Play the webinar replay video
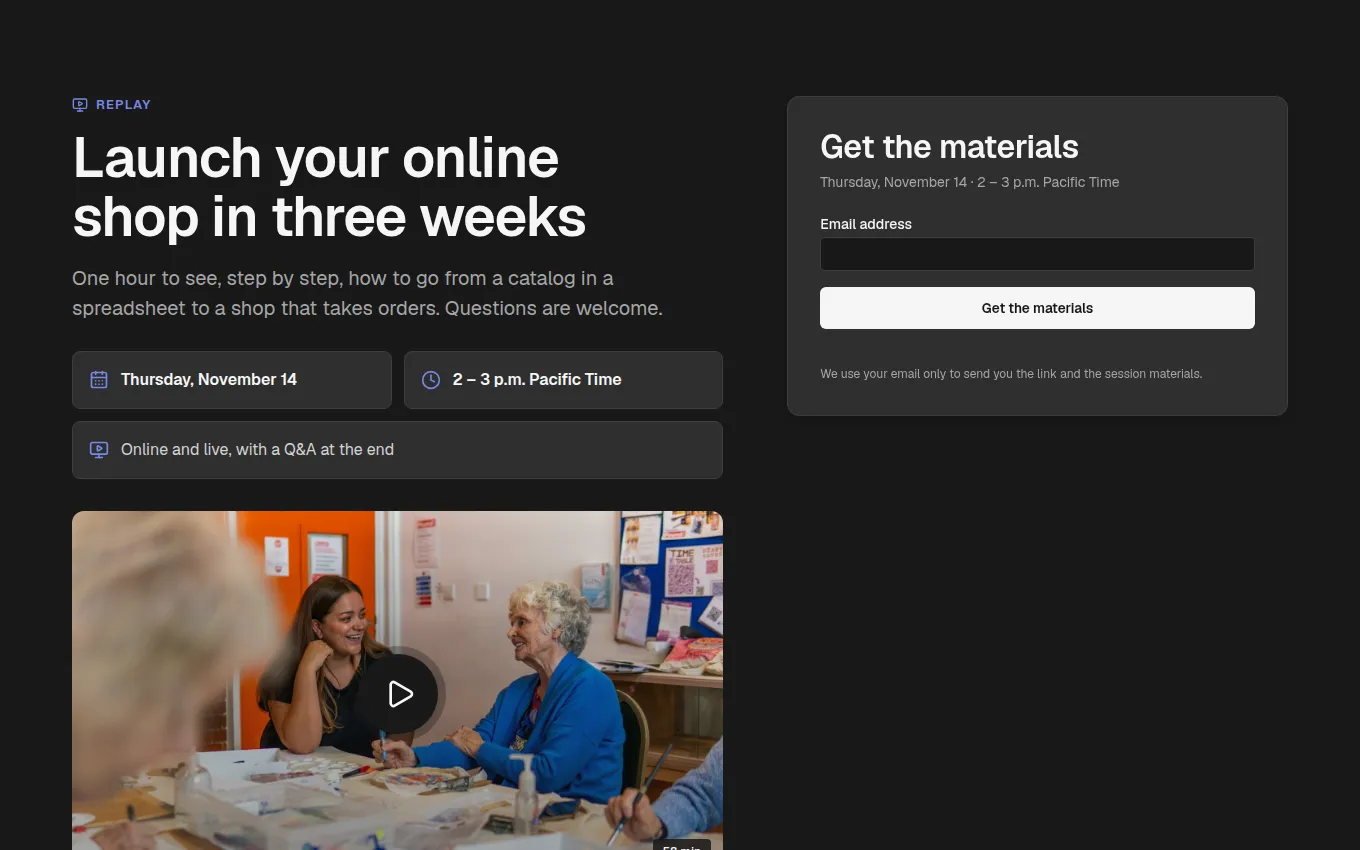1360x850 pixels. (x=400, y=694)
